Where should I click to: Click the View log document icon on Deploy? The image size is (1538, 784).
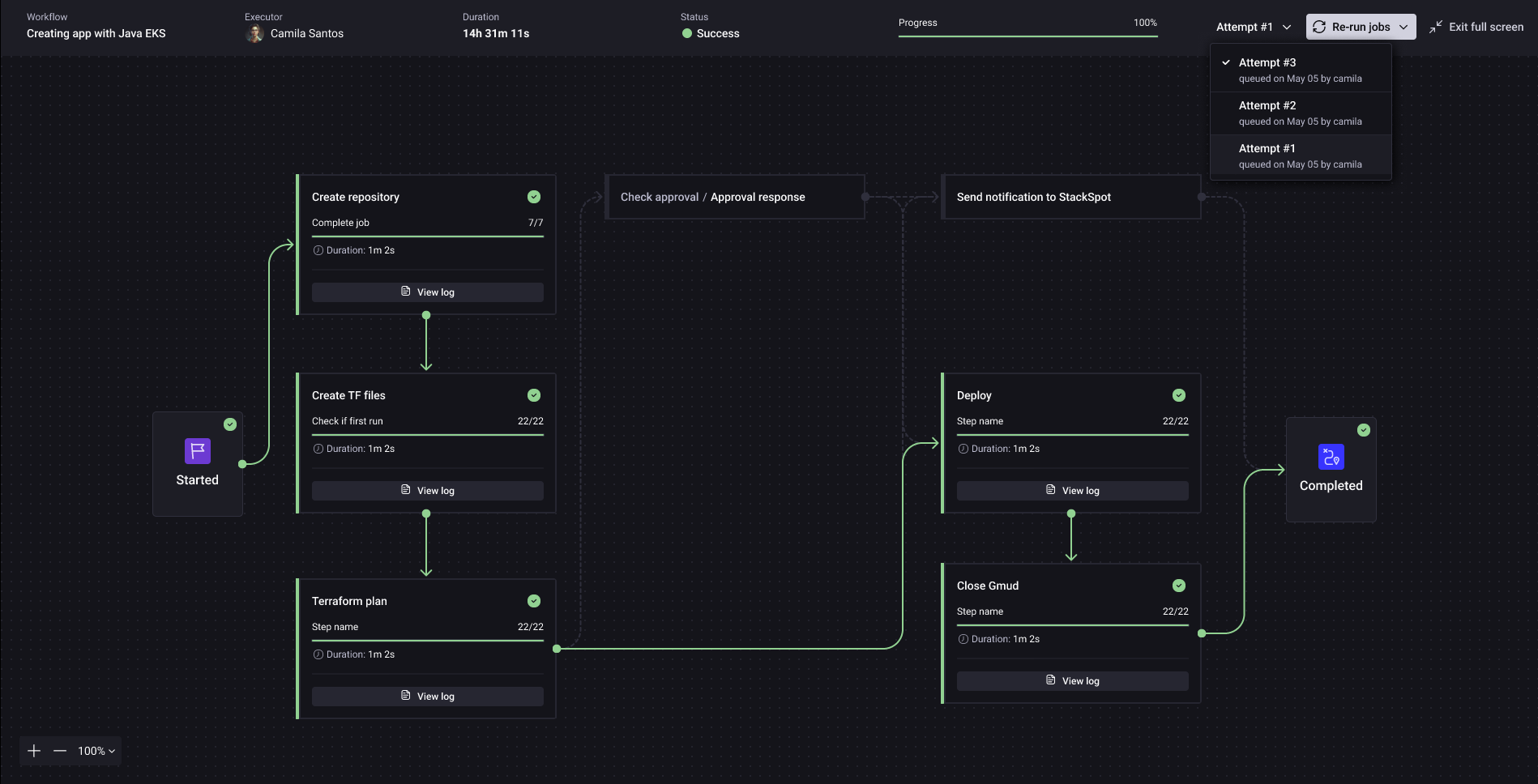1053,490
